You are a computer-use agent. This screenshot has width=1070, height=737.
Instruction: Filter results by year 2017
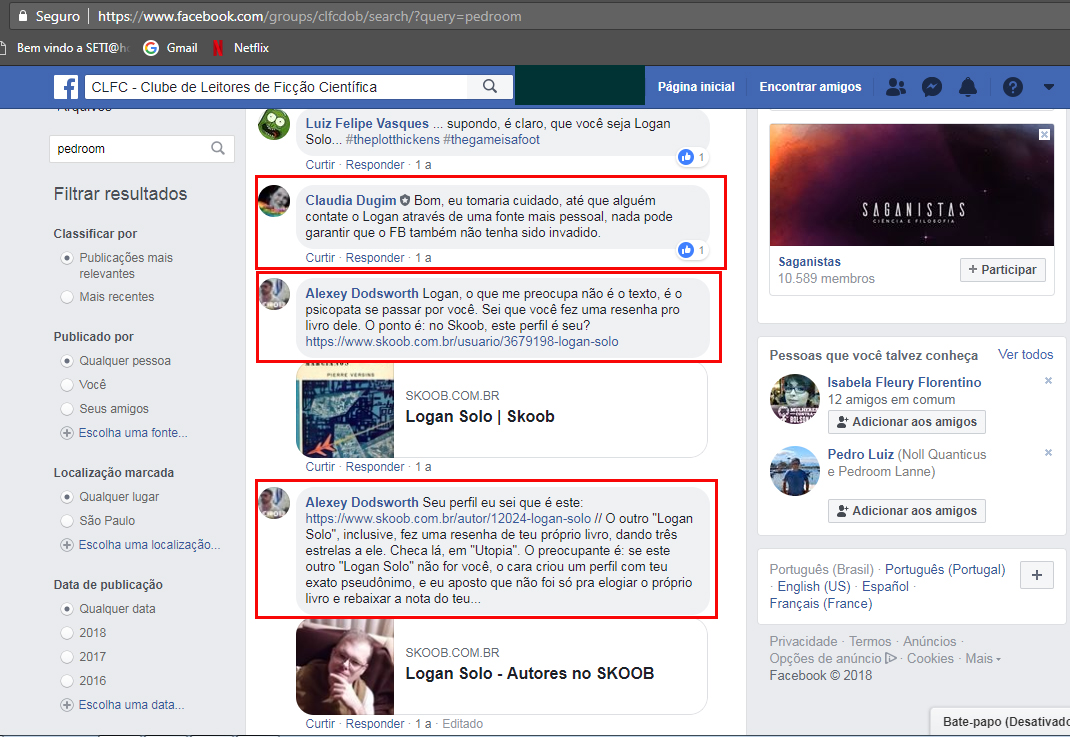[66, 657]
